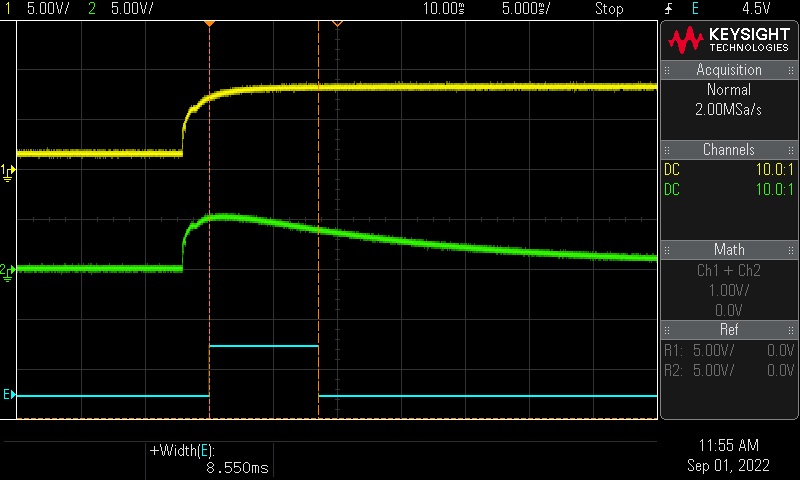Screen dimensions: 800x480
Task: Click the R1 reference waveform row
Action: [729, 350]
